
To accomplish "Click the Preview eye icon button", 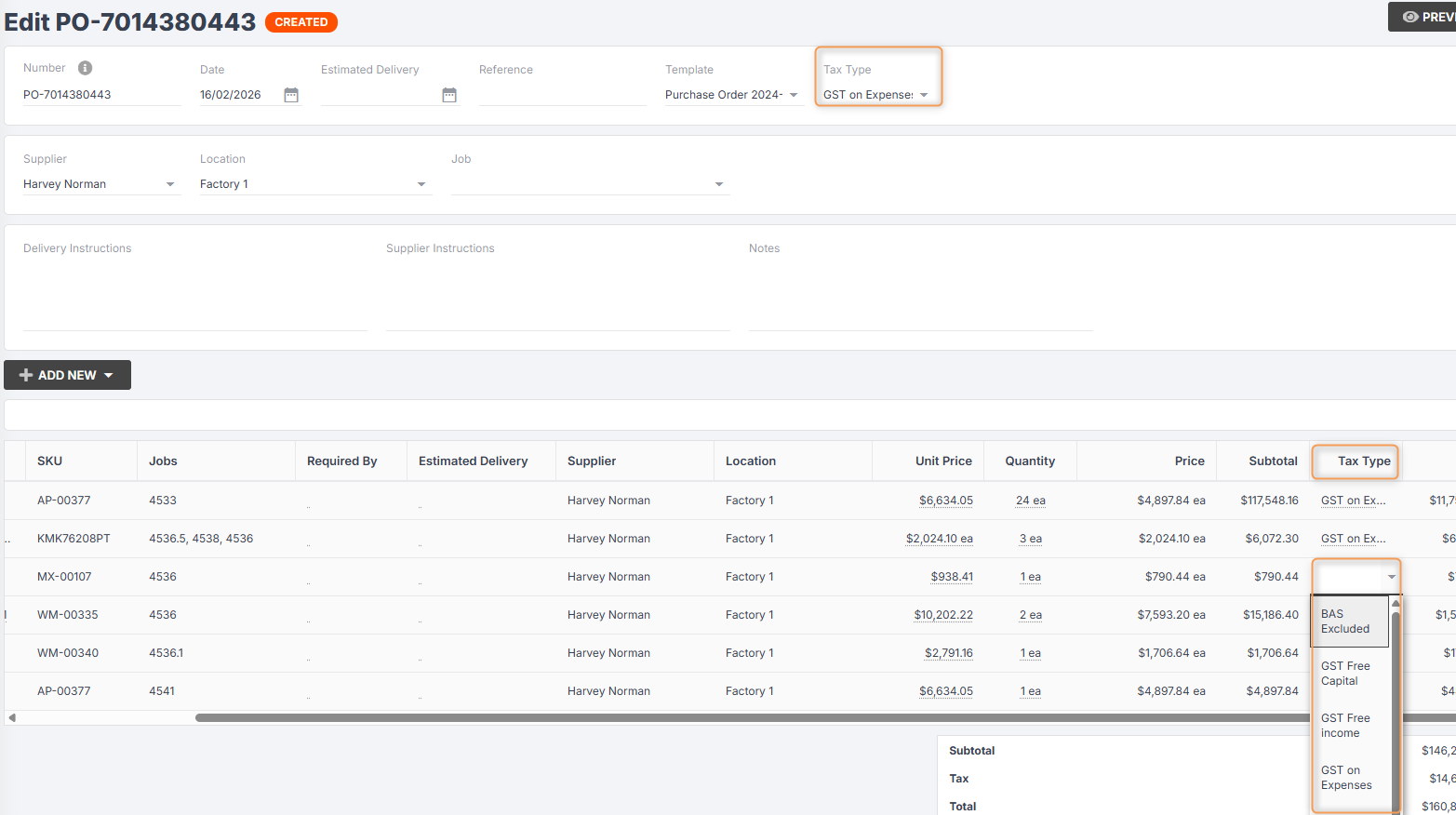I will click(x=1423, y=17).
